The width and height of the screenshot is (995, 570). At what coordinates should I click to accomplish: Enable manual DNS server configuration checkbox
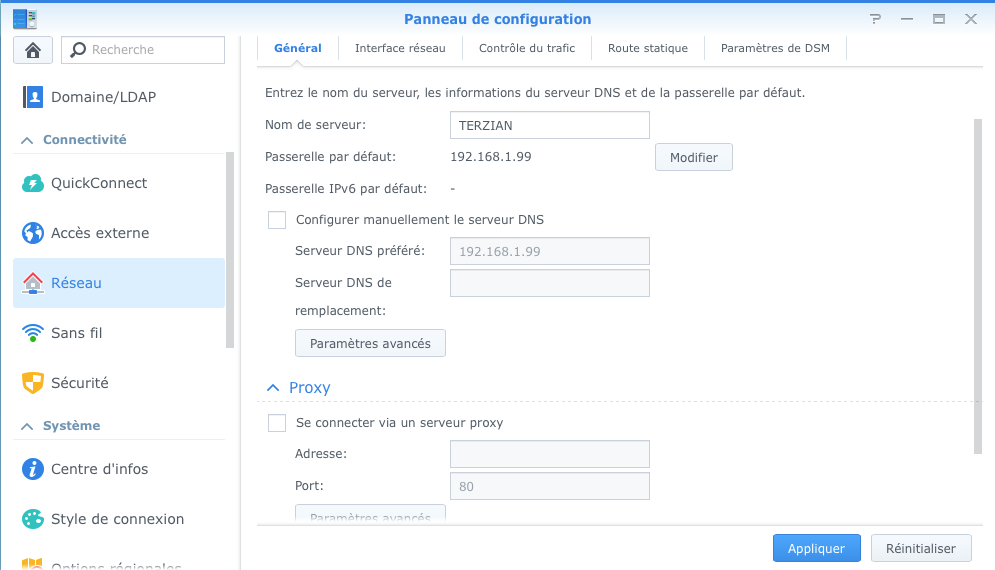(x=277, y=220)
